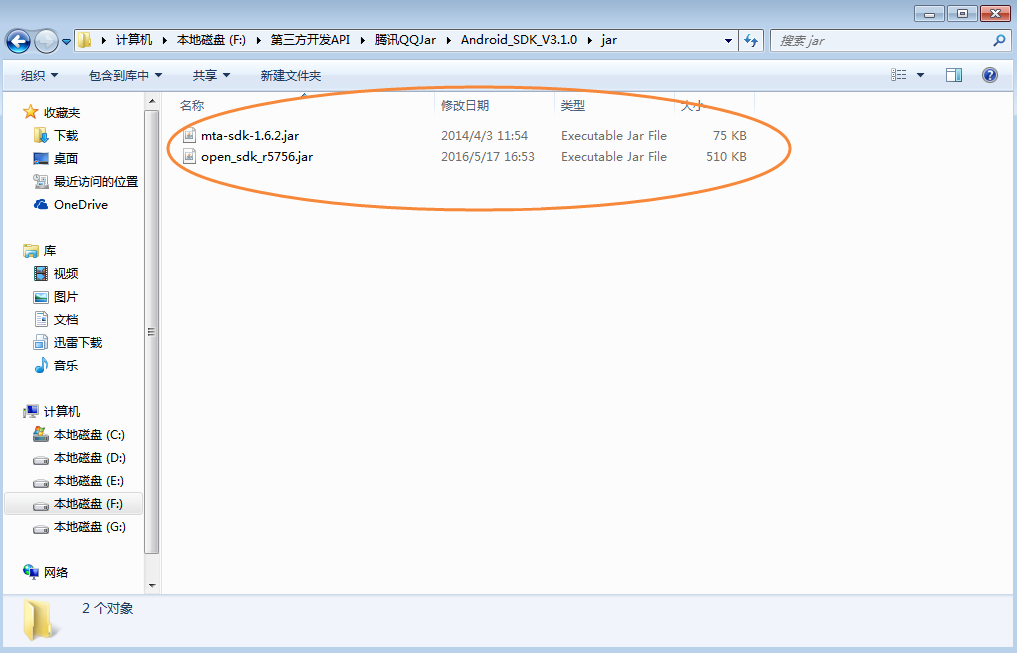
Task: Open 最近访问的位置 in favorites
Action: (96, 182)
